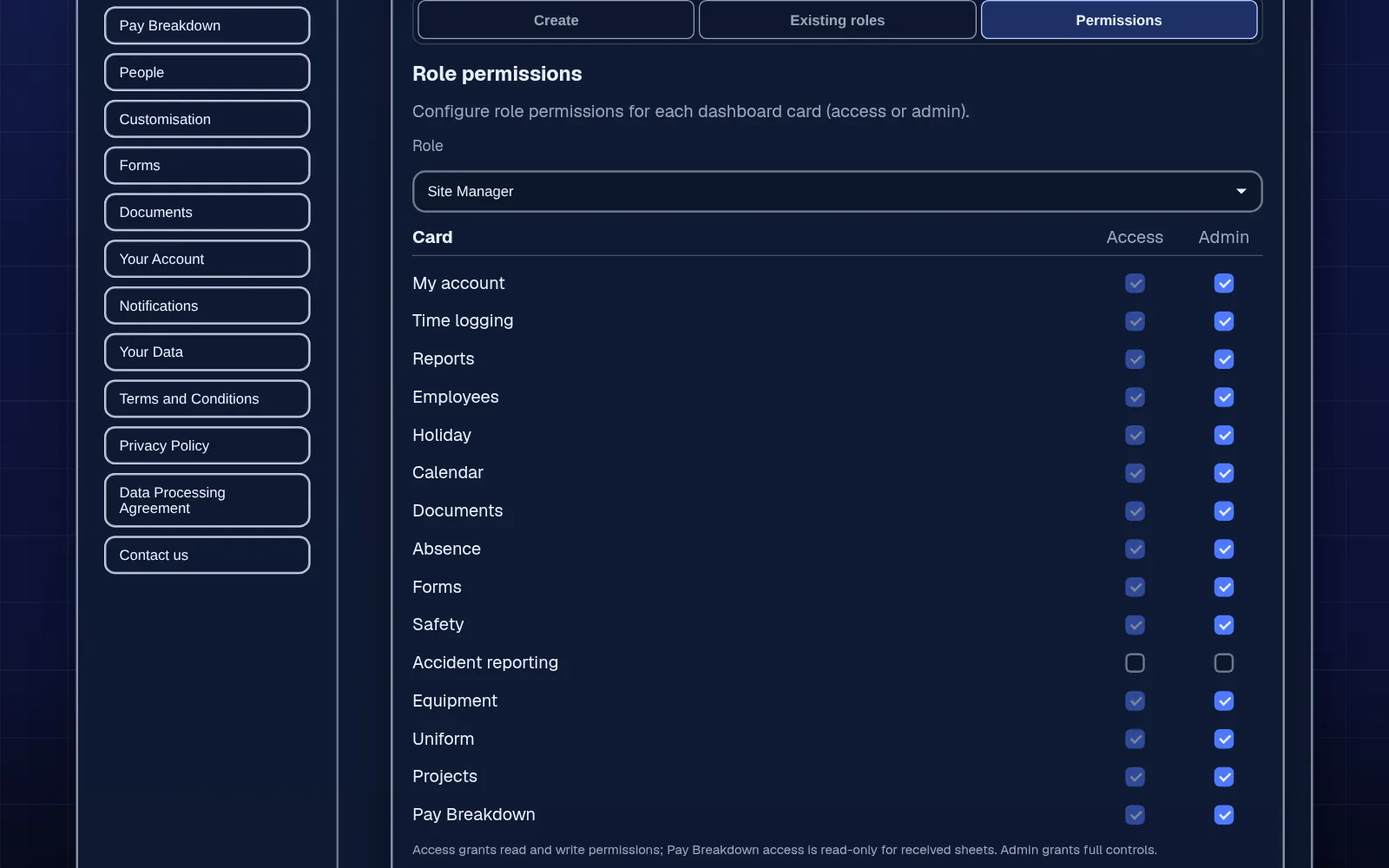The height and width of the screenshot is (868, 1389).
Task: Open Pay Breakdown in the sidebar
Action: click(x=207, y=25)
